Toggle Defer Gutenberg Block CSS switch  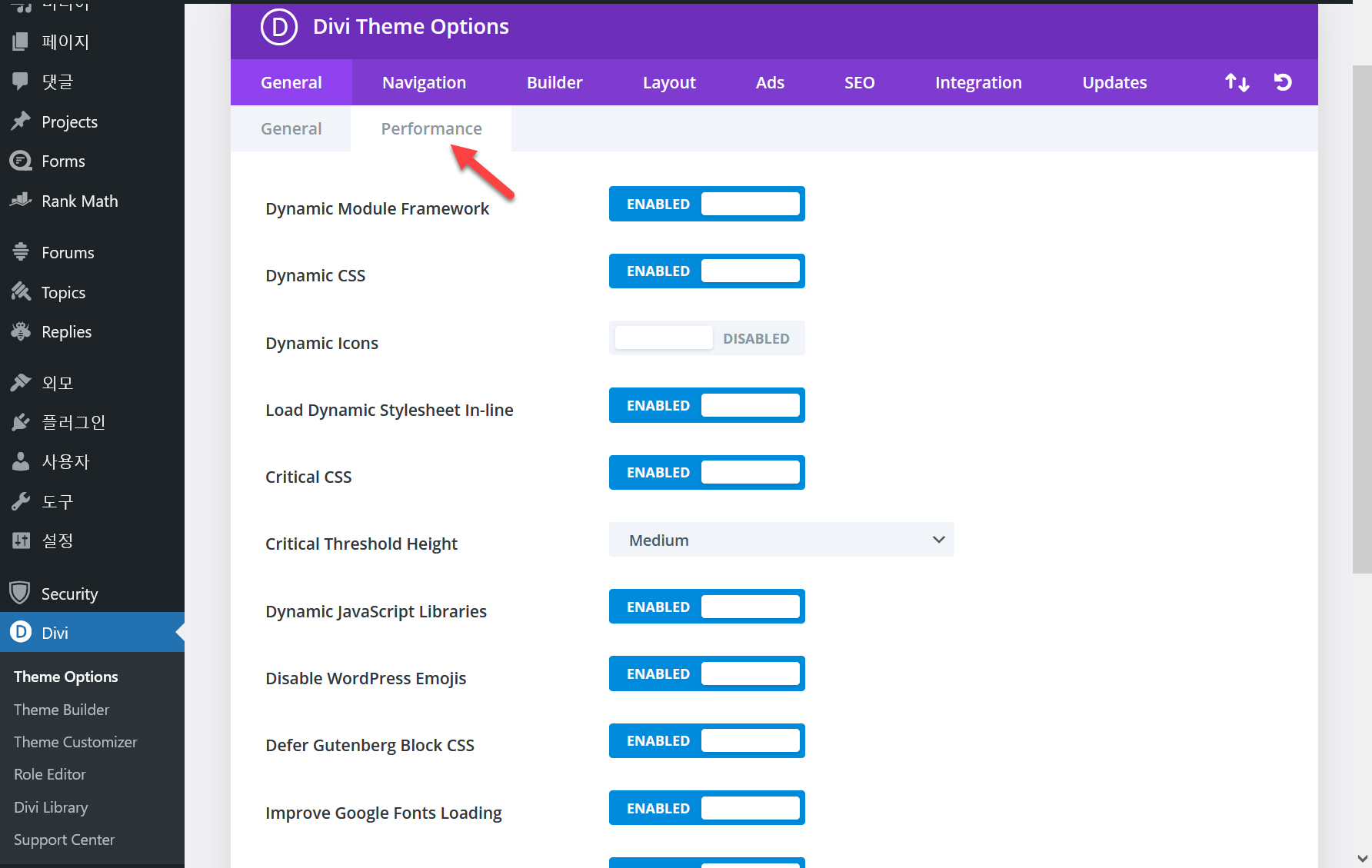click(707, 740)
